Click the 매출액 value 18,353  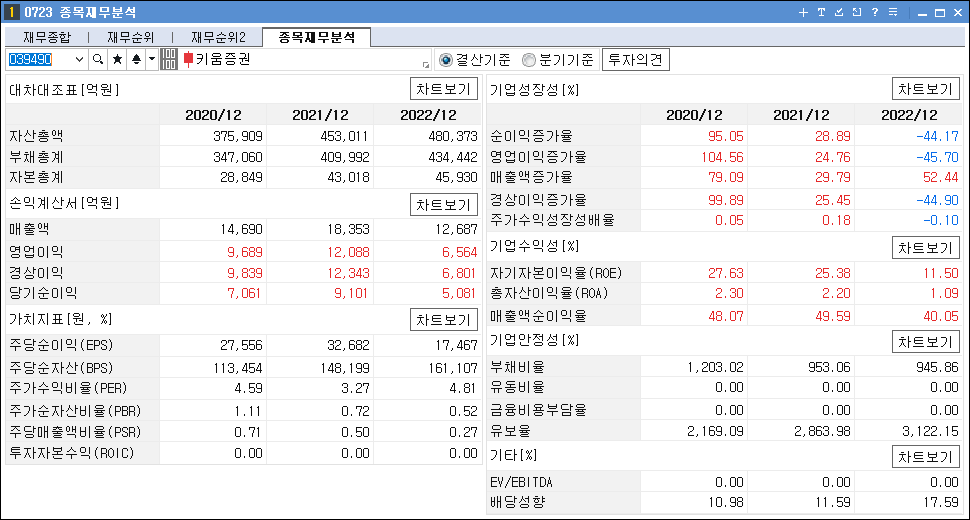pos(348,229)
